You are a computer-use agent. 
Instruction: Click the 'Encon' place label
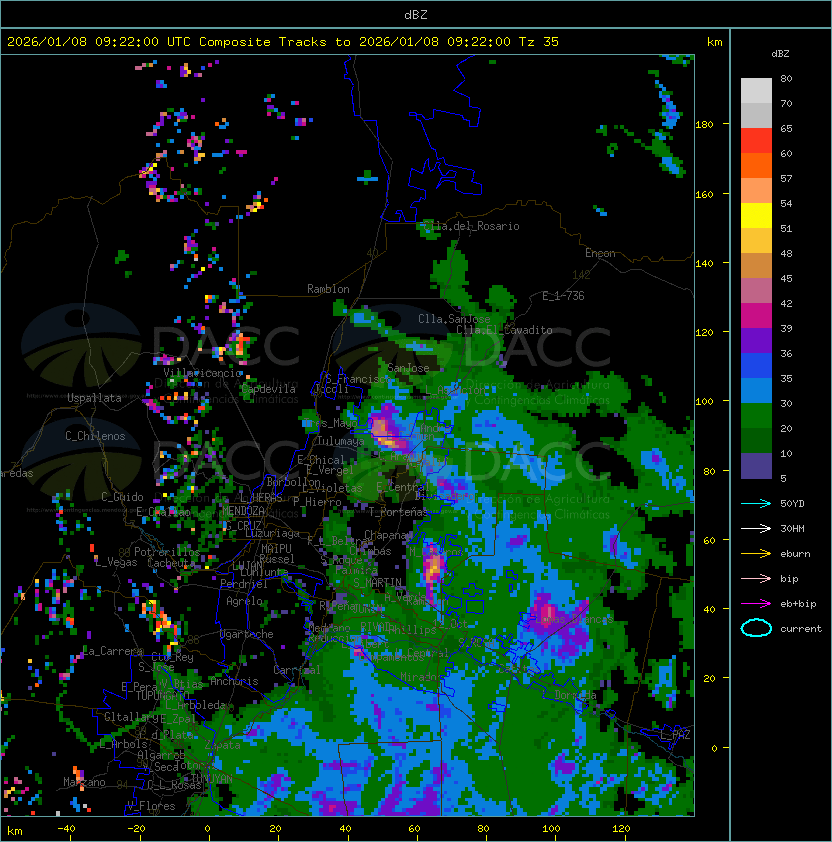[600, 253]
